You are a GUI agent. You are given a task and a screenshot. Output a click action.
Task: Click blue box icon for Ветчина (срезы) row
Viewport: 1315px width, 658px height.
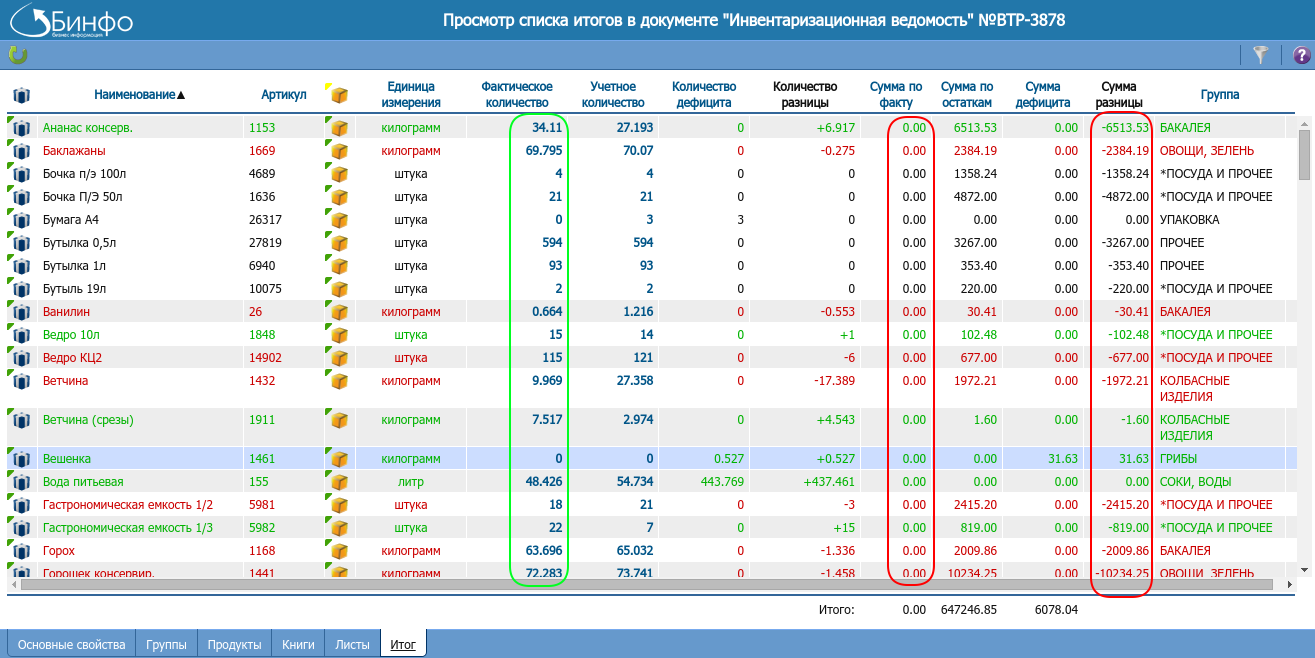(21, 420)
